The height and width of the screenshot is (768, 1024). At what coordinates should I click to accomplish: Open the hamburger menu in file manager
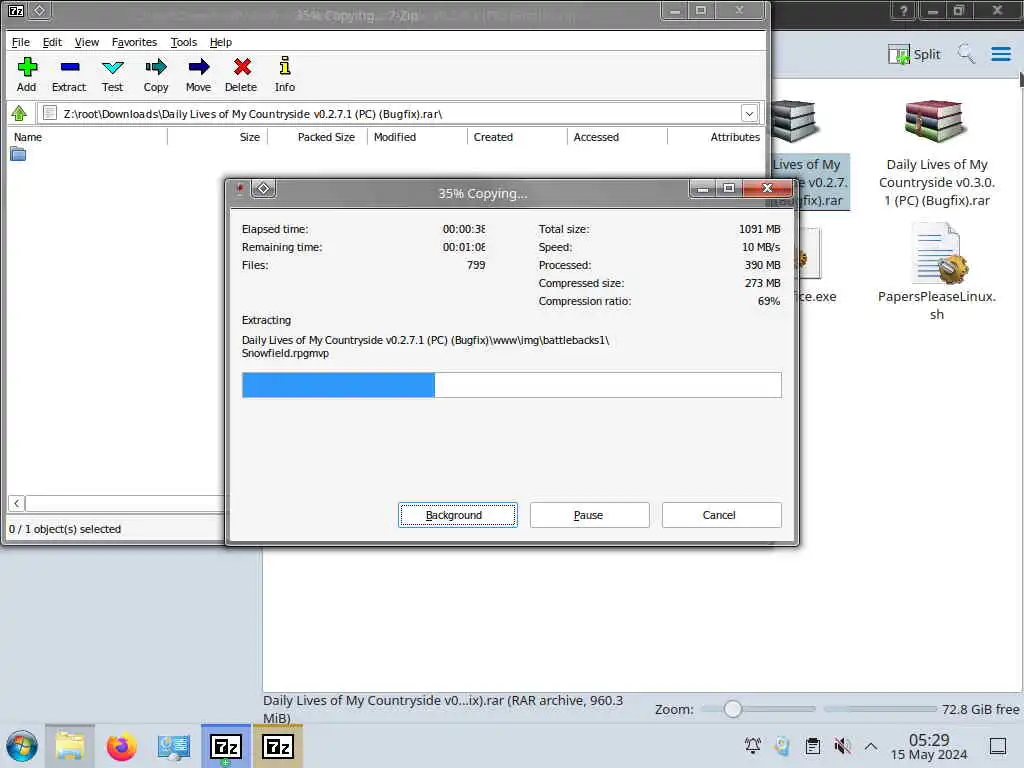1000,54
